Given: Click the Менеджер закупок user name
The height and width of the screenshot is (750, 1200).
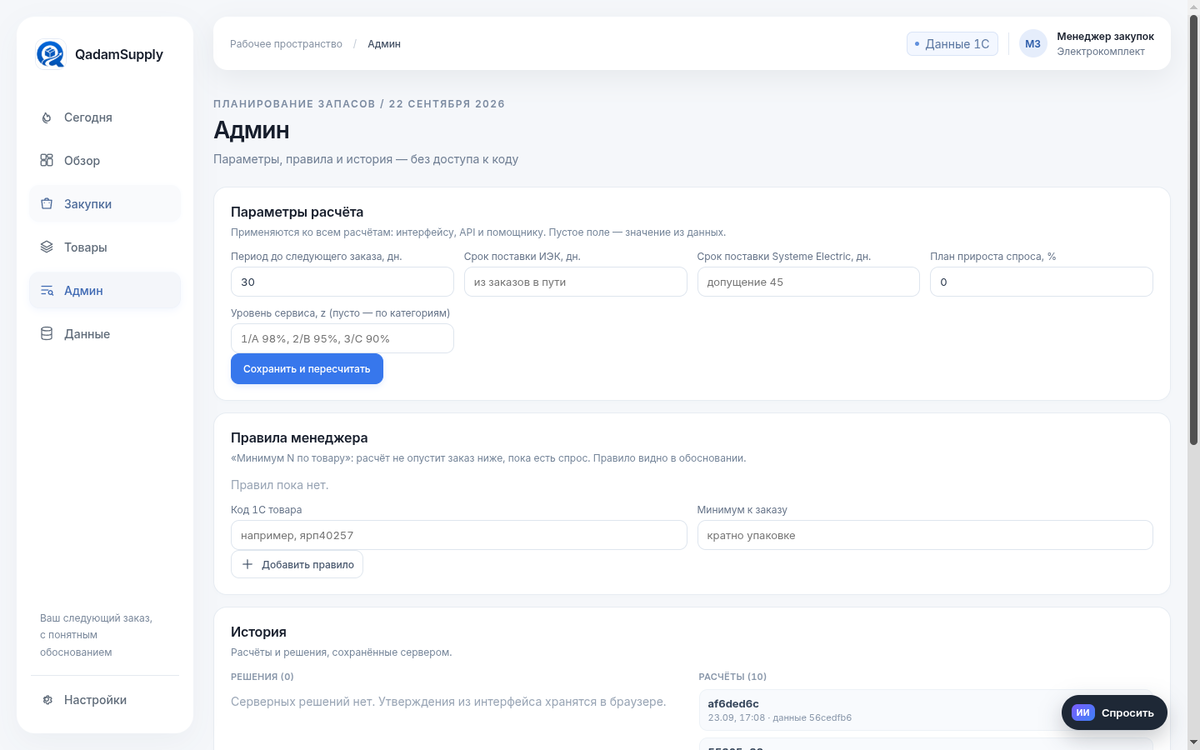Looking at the screenshot, I should click(x=1105, y=36).
